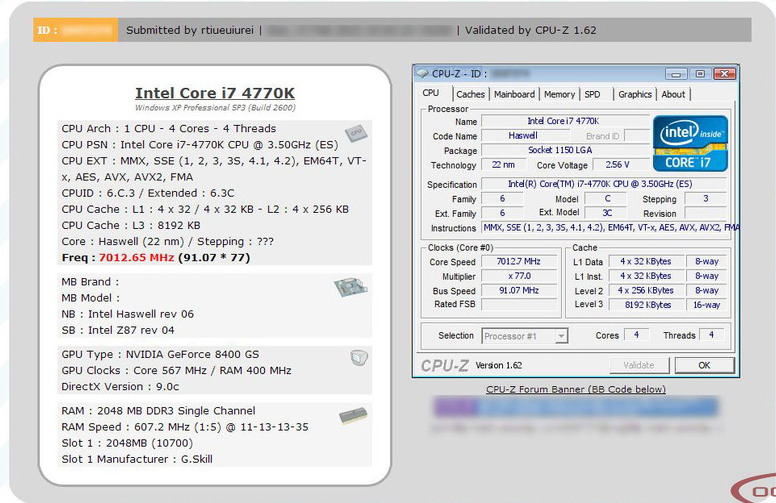Click the Multiplier value x 77.0
Screen dimensions: 776x503
tap(519, 276)
